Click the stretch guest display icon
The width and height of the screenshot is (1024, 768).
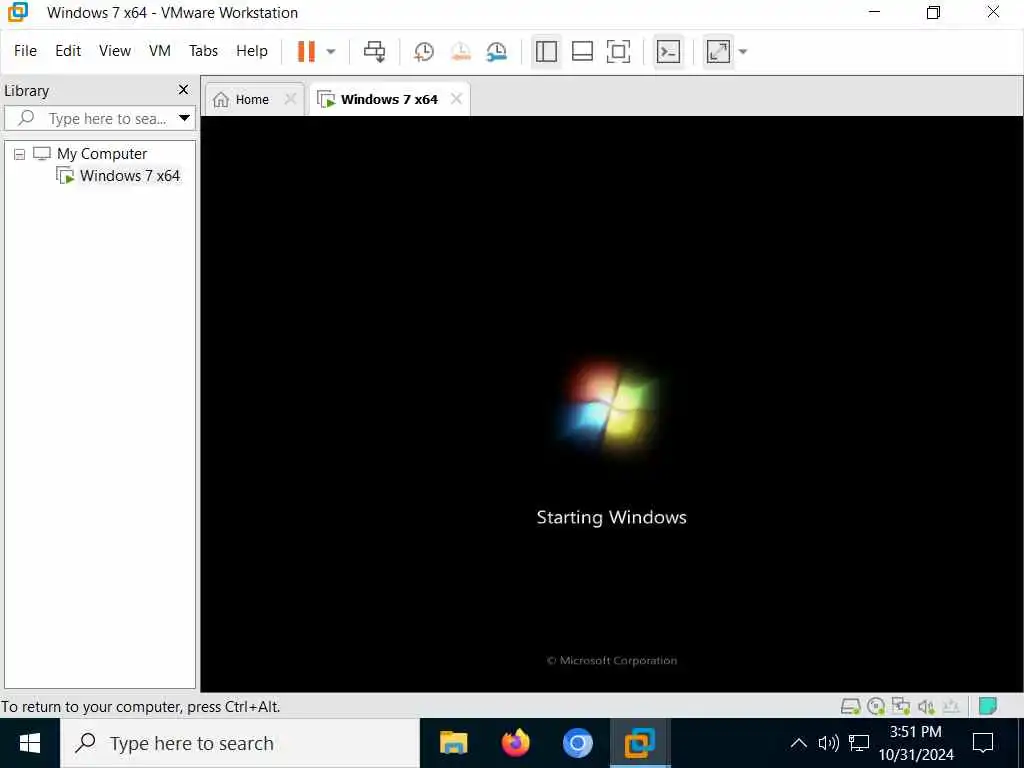[718, 52]
